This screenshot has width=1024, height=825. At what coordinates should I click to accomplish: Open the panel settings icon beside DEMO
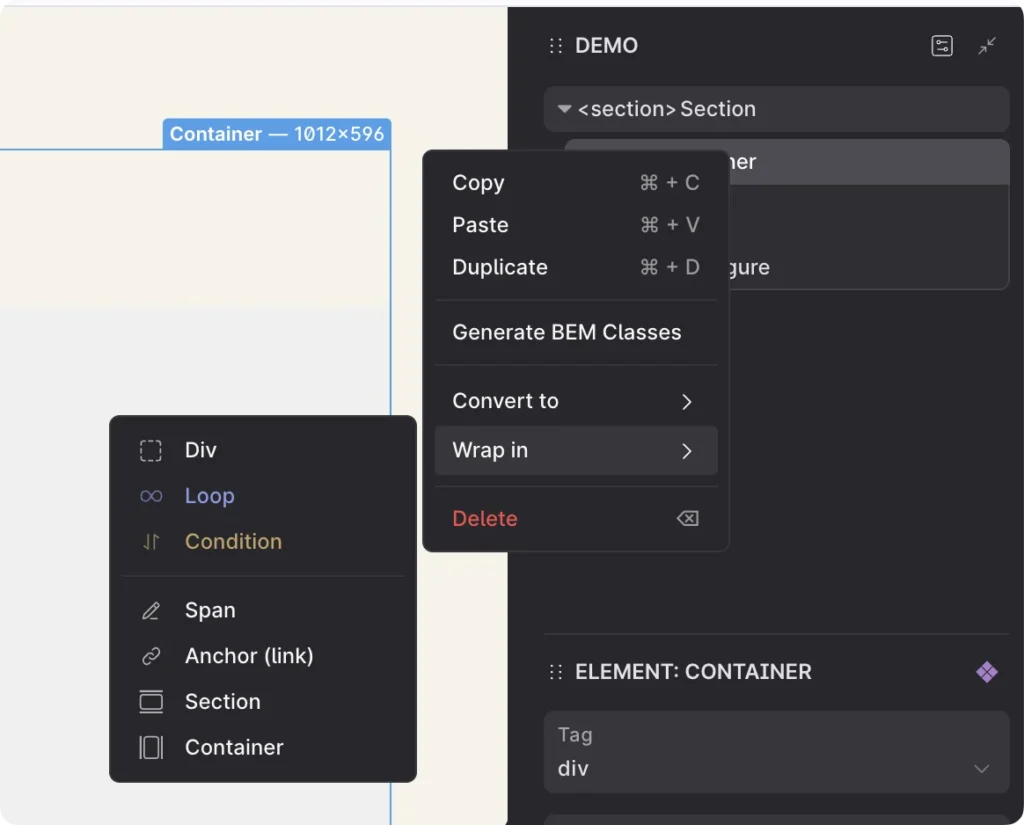[x=942, y=46]
